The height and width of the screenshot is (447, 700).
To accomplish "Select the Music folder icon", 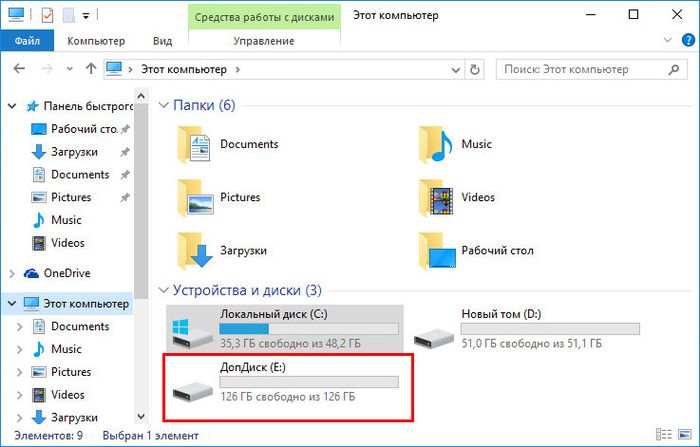I will tap(436, 145).
